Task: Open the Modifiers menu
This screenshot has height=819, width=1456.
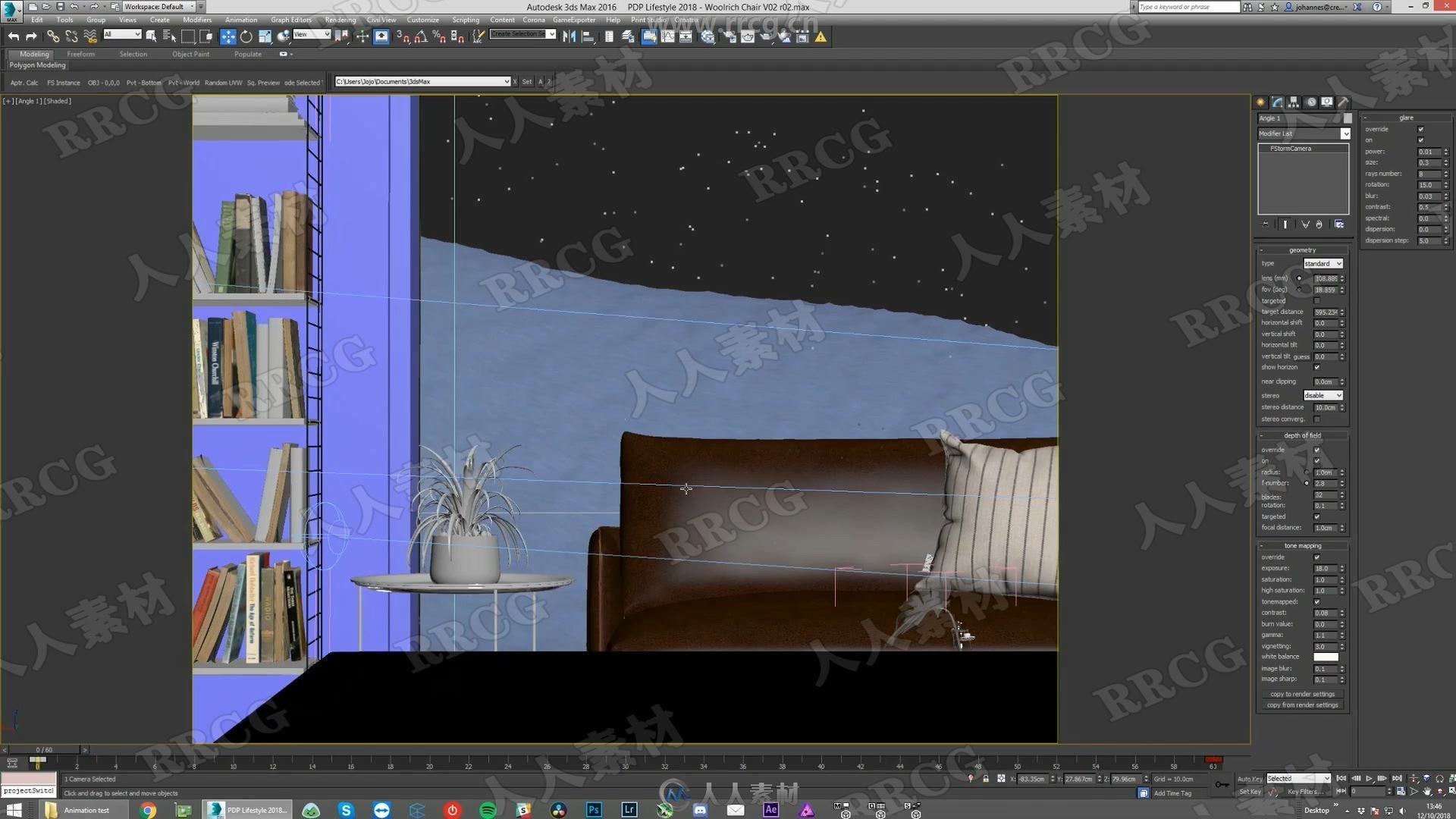Action: click(x=197, y=20)
